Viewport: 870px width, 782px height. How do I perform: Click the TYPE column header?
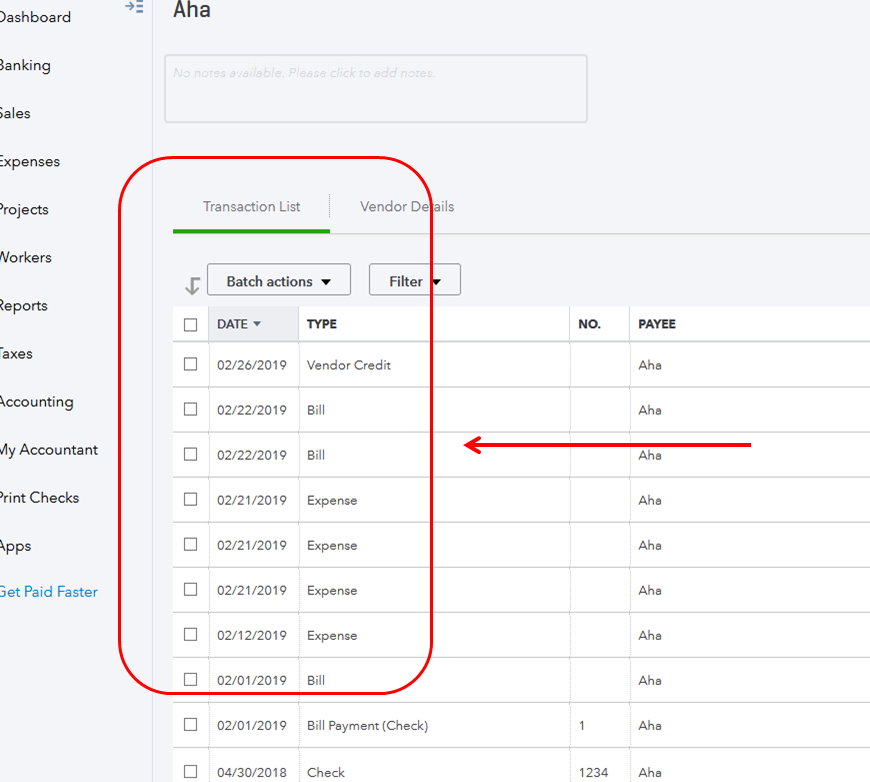pos(322,324)
